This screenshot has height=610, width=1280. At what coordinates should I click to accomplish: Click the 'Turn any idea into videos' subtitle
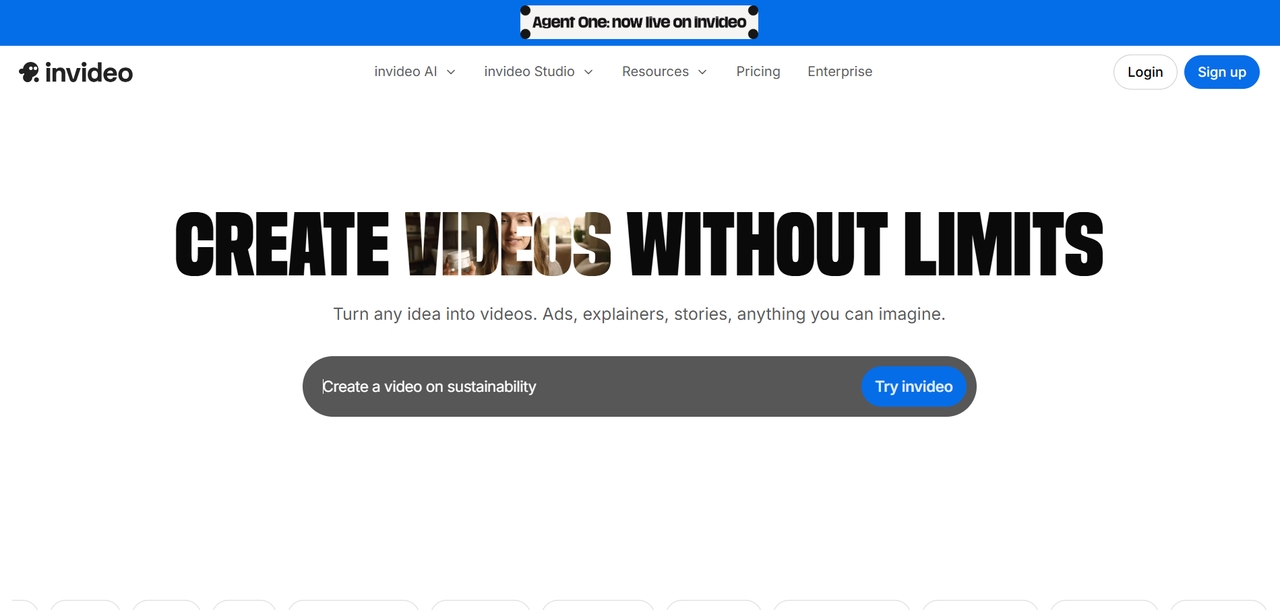(x=639, y=314)
